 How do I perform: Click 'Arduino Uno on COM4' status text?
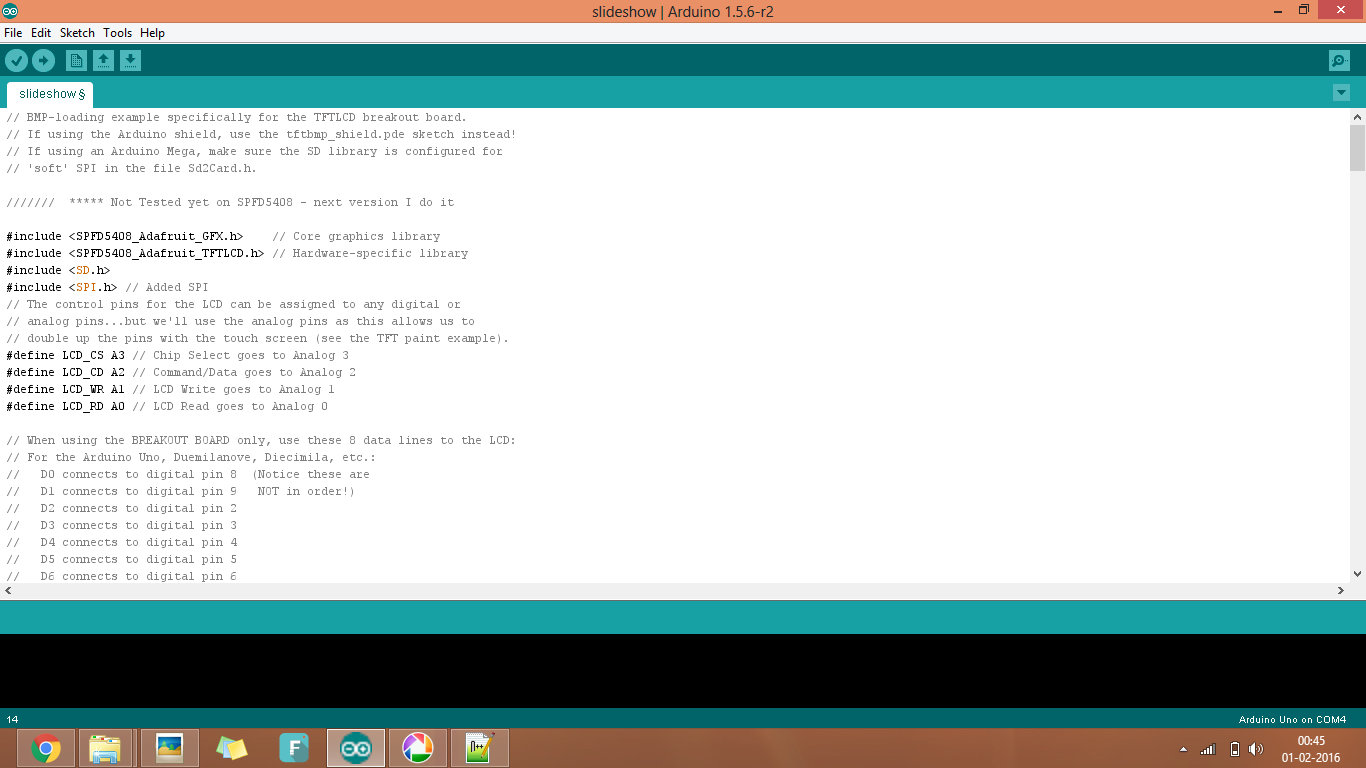[1292, 719]
